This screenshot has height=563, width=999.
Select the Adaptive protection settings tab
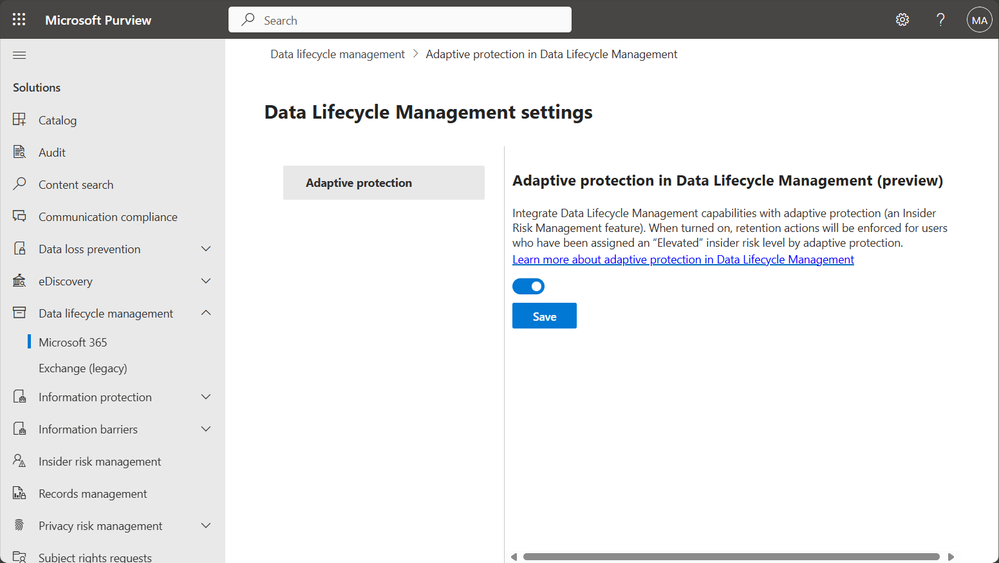(x=383, y=183)
